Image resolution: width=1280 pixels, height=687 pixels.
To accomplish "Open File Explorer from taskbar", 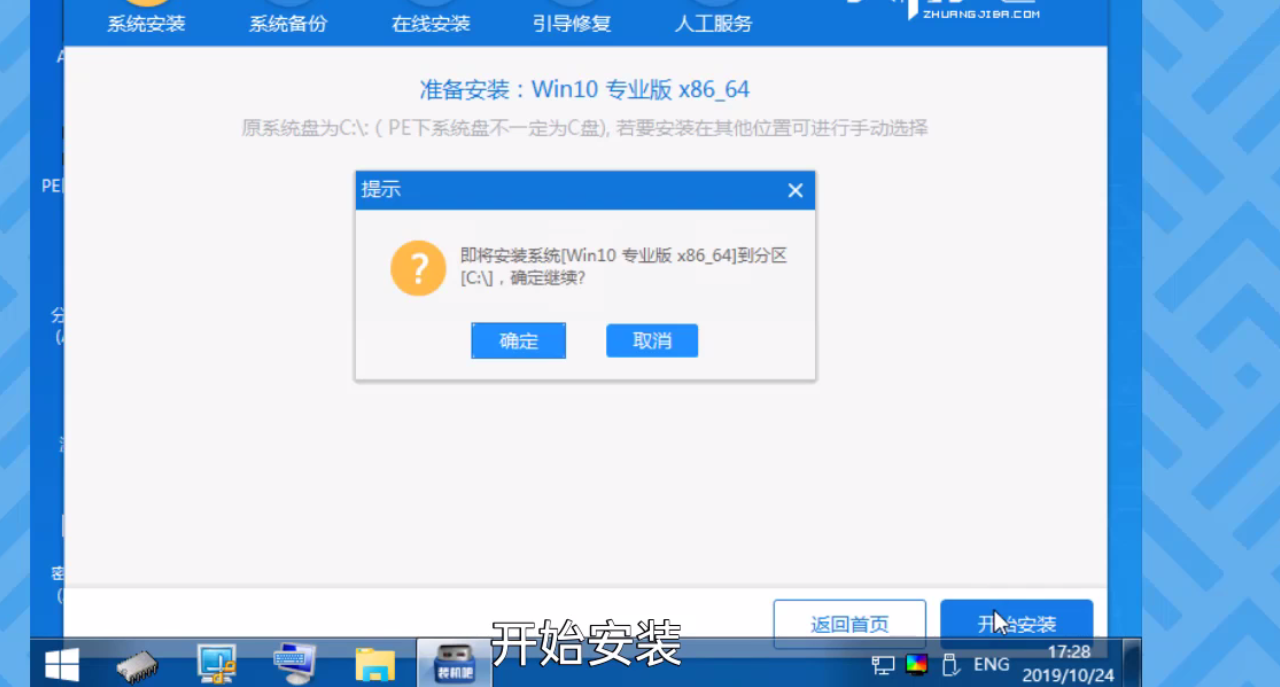I will [375, 664].
